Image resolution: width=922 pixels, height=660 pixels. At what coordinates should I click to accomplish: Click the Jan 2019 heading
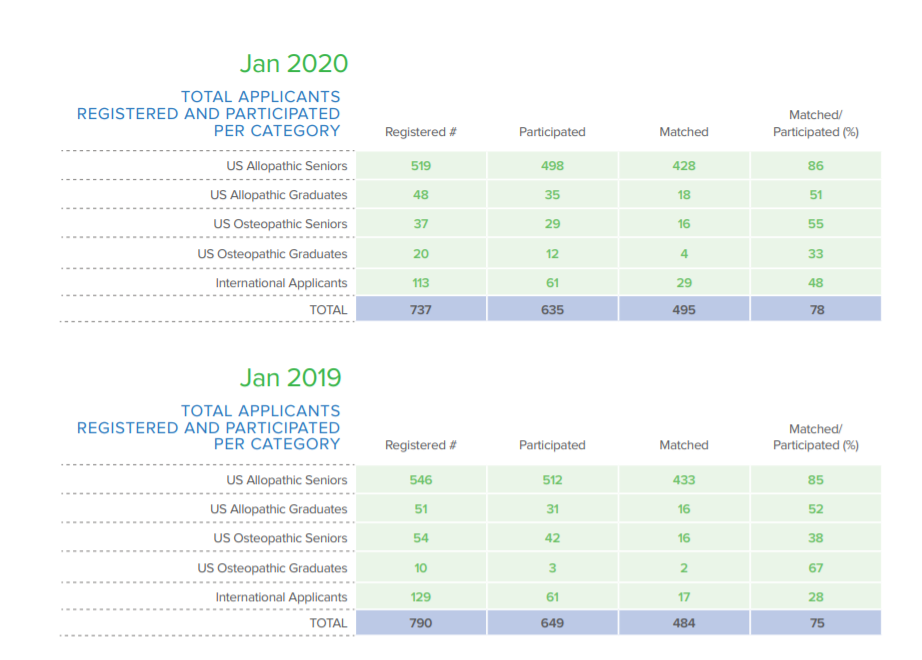pos(290,378)
